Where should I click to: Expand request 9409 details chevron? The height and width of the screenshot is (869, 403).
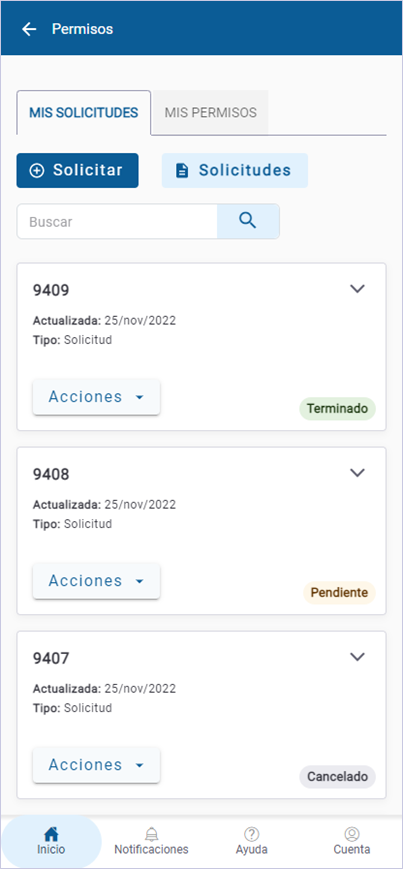click(x=358, y=289)
